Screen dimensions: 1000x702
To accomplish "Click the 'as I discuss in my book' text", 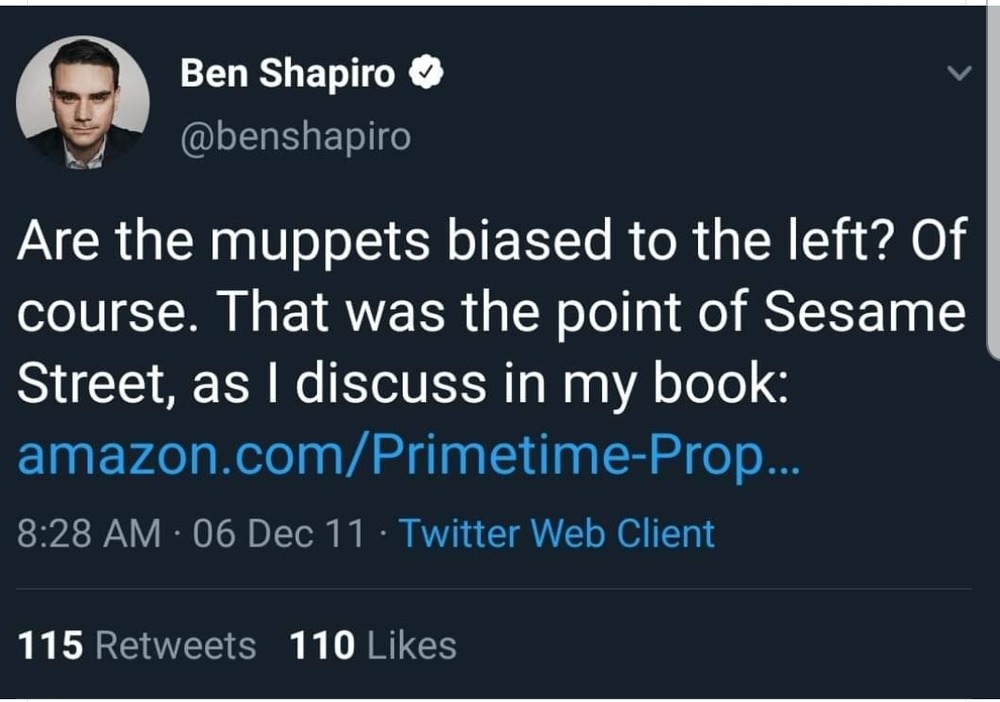I will [x=490, y=385].
